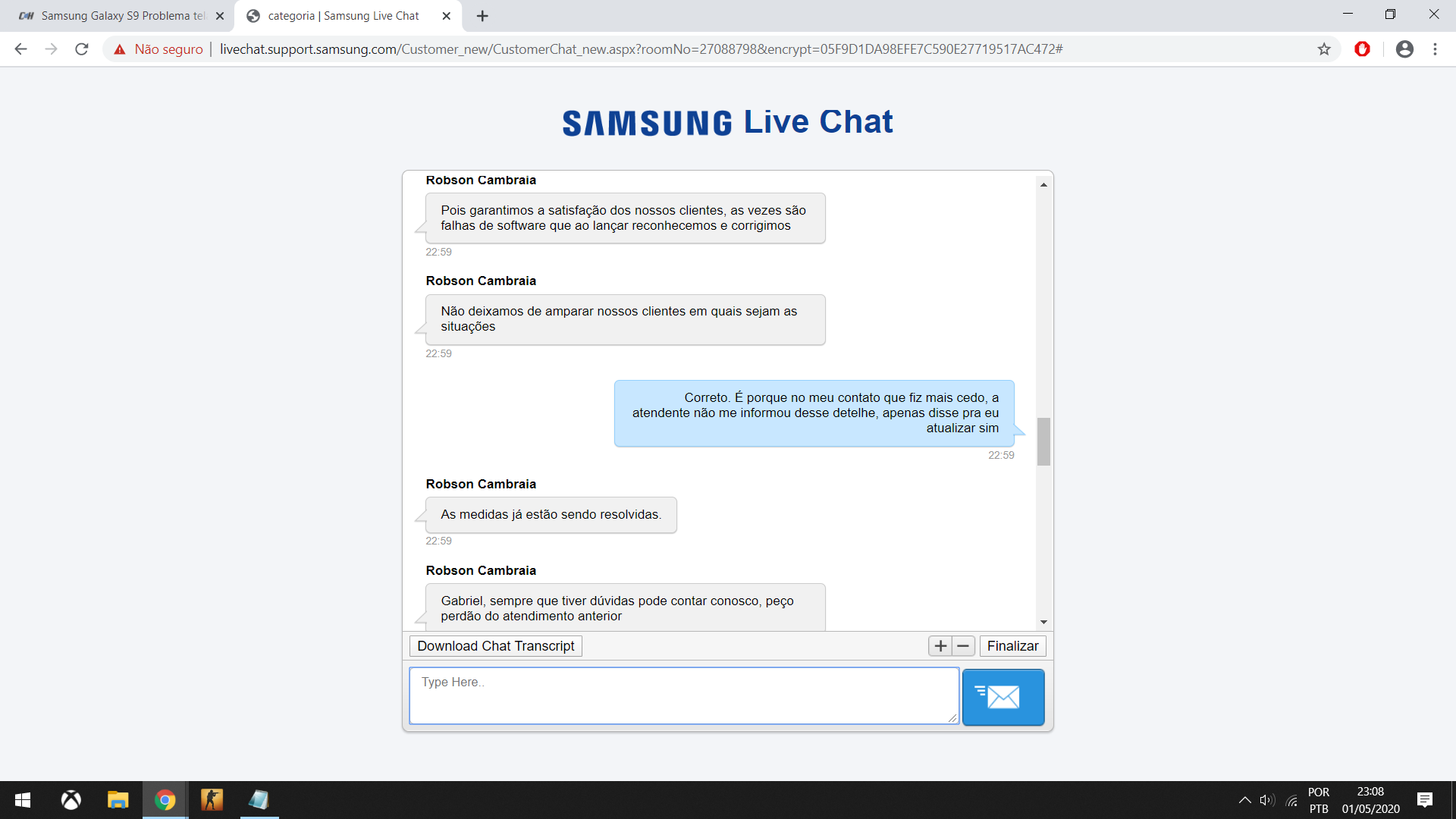Open the Chrome profile avatar menu
Image resolution: width=1456 pixels, height=819 pixels.
click(x=1404, y=49)
